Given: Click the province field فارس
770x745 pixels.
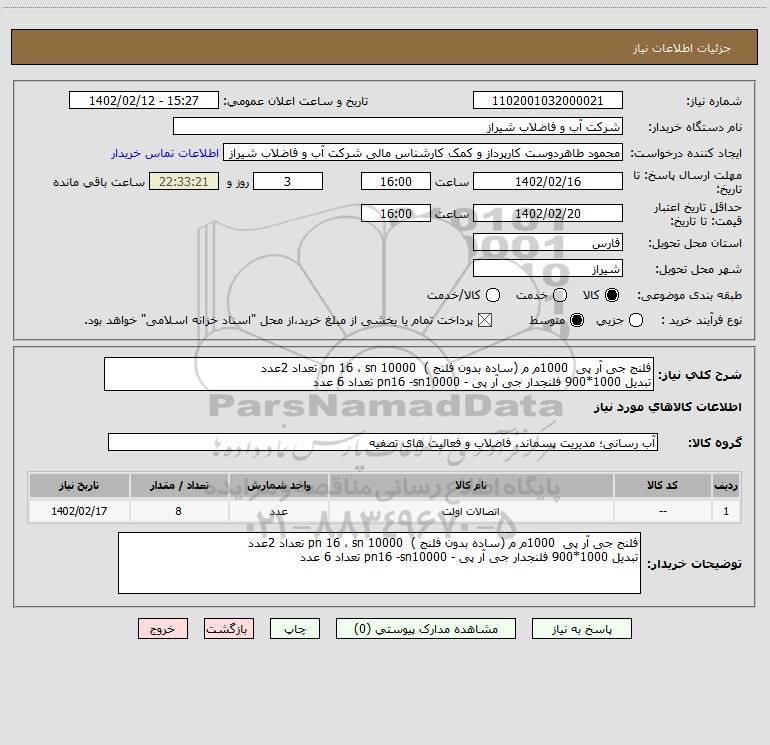Looking at the screenshot, I should [x=548, y=242].
